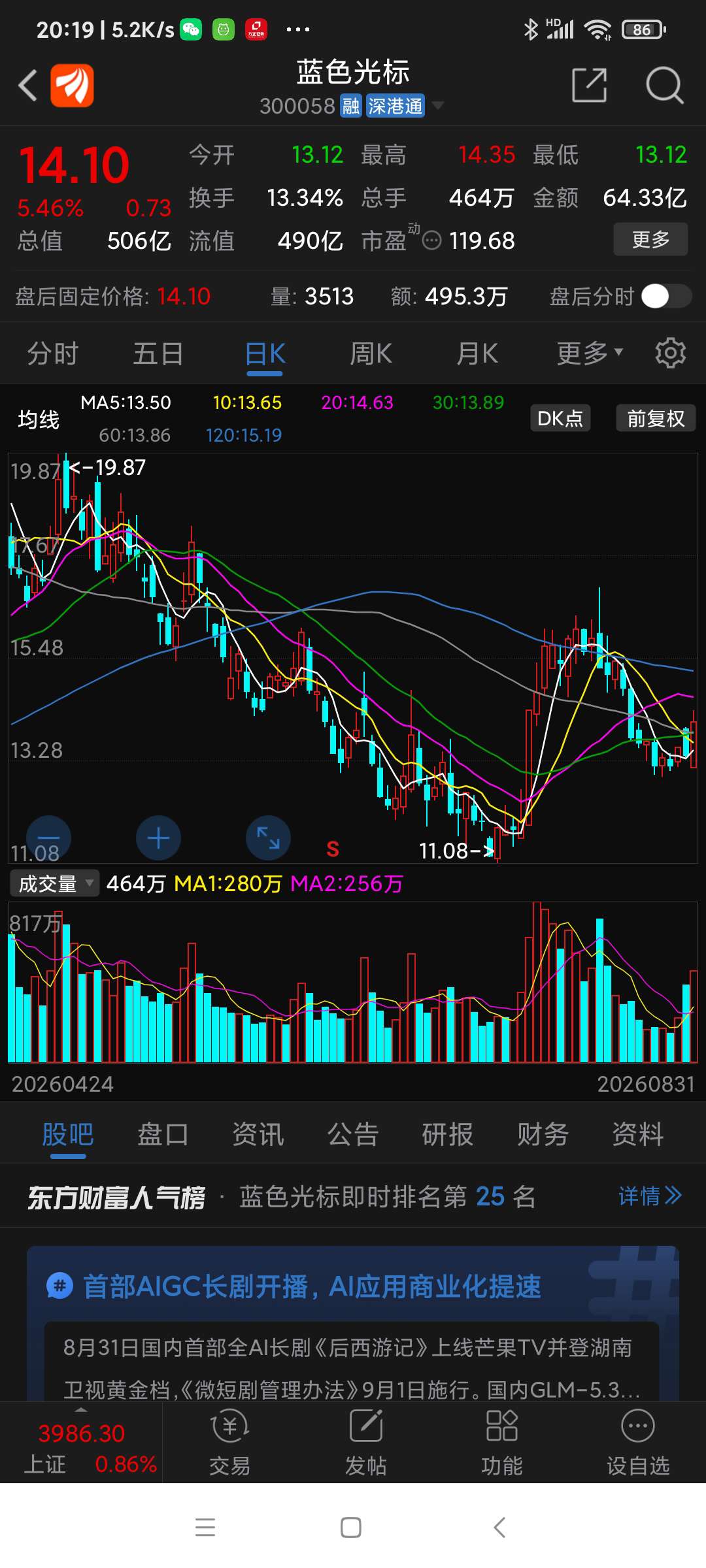Tap the status bar overflow dots icon
The height and width of the screenshot is (1568, 706).
(x=298, y=29)
